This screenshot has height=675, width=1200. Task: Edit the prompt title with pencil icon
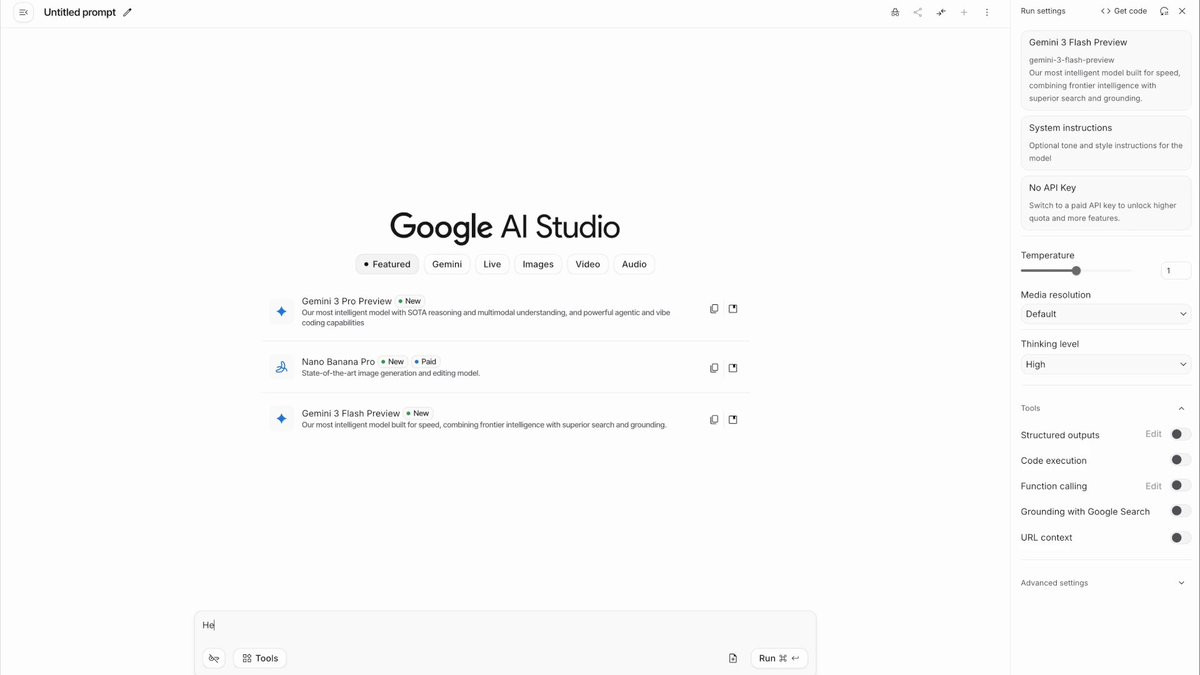click(127, 12)
